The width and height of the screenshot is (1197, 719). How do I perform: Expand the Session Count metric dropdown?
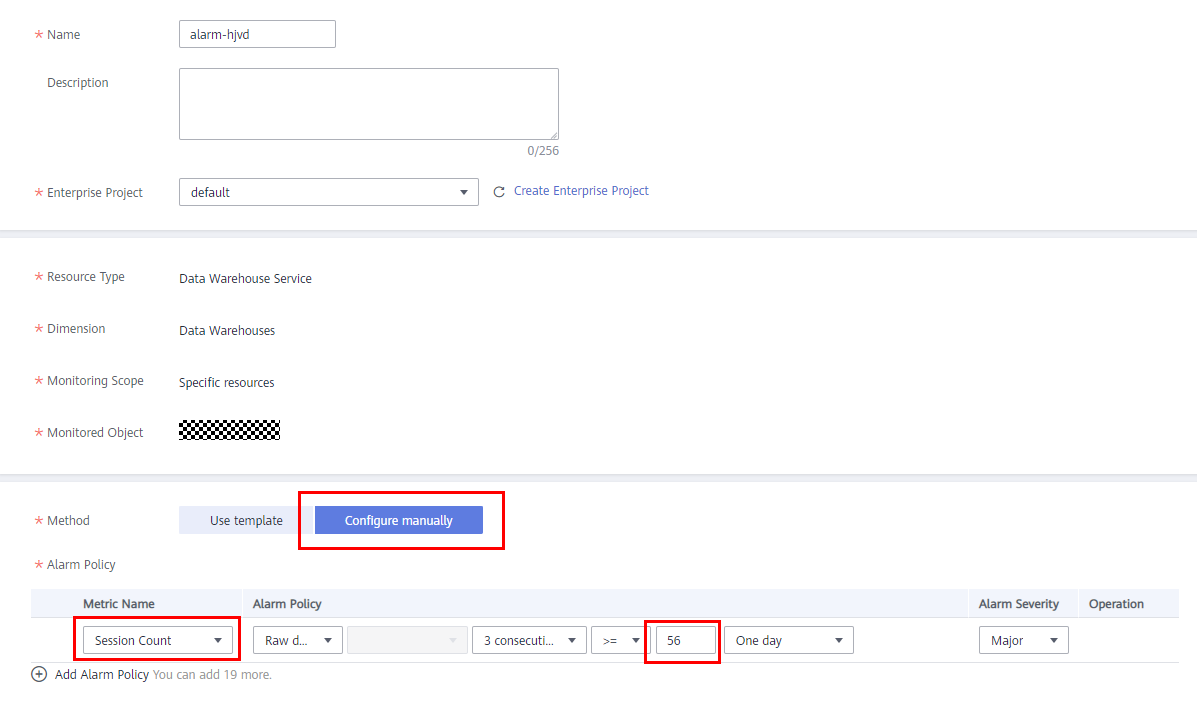point(158,640)
